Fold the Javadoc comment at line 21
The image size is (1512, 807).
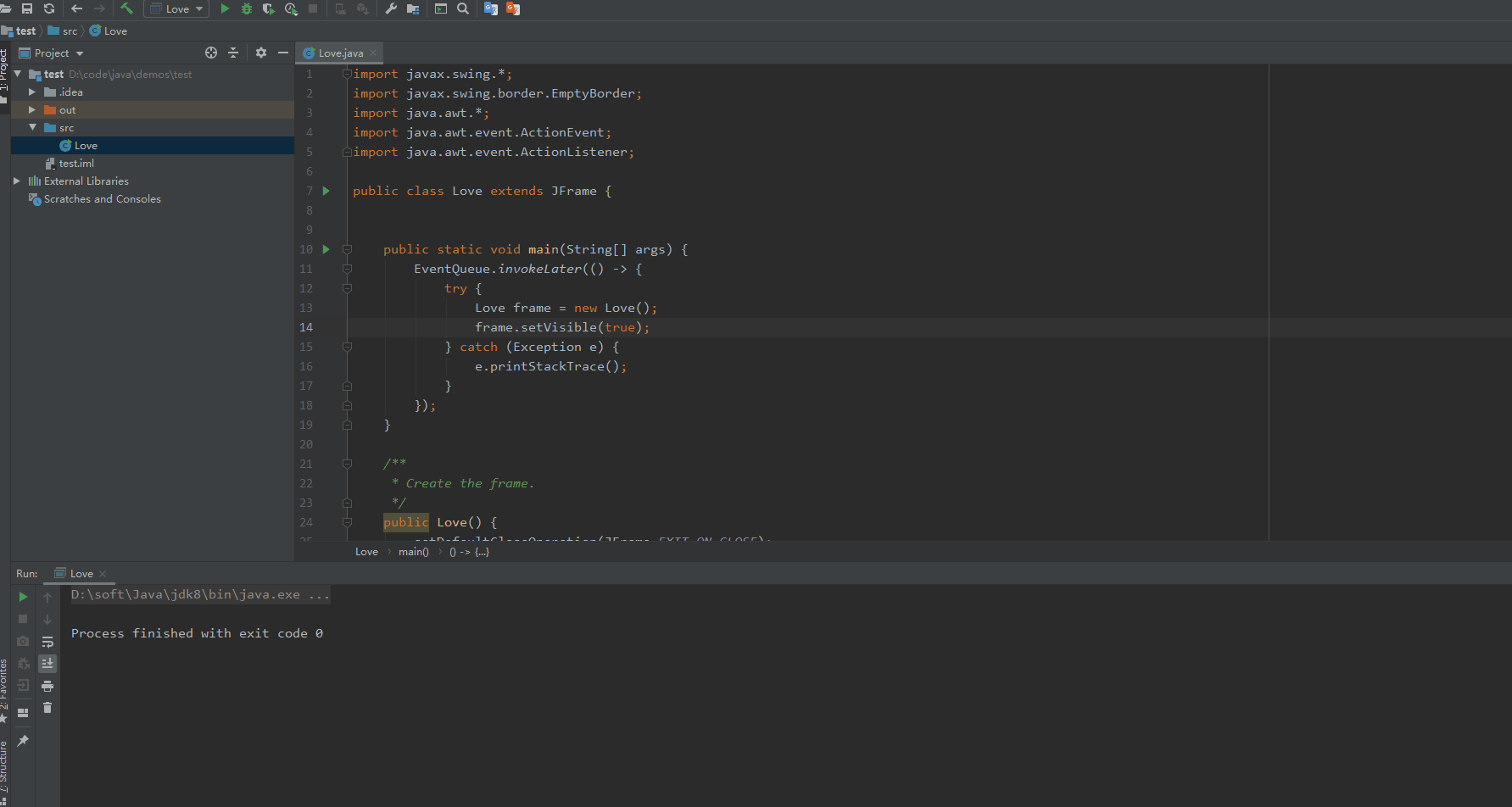click(347, 464)
